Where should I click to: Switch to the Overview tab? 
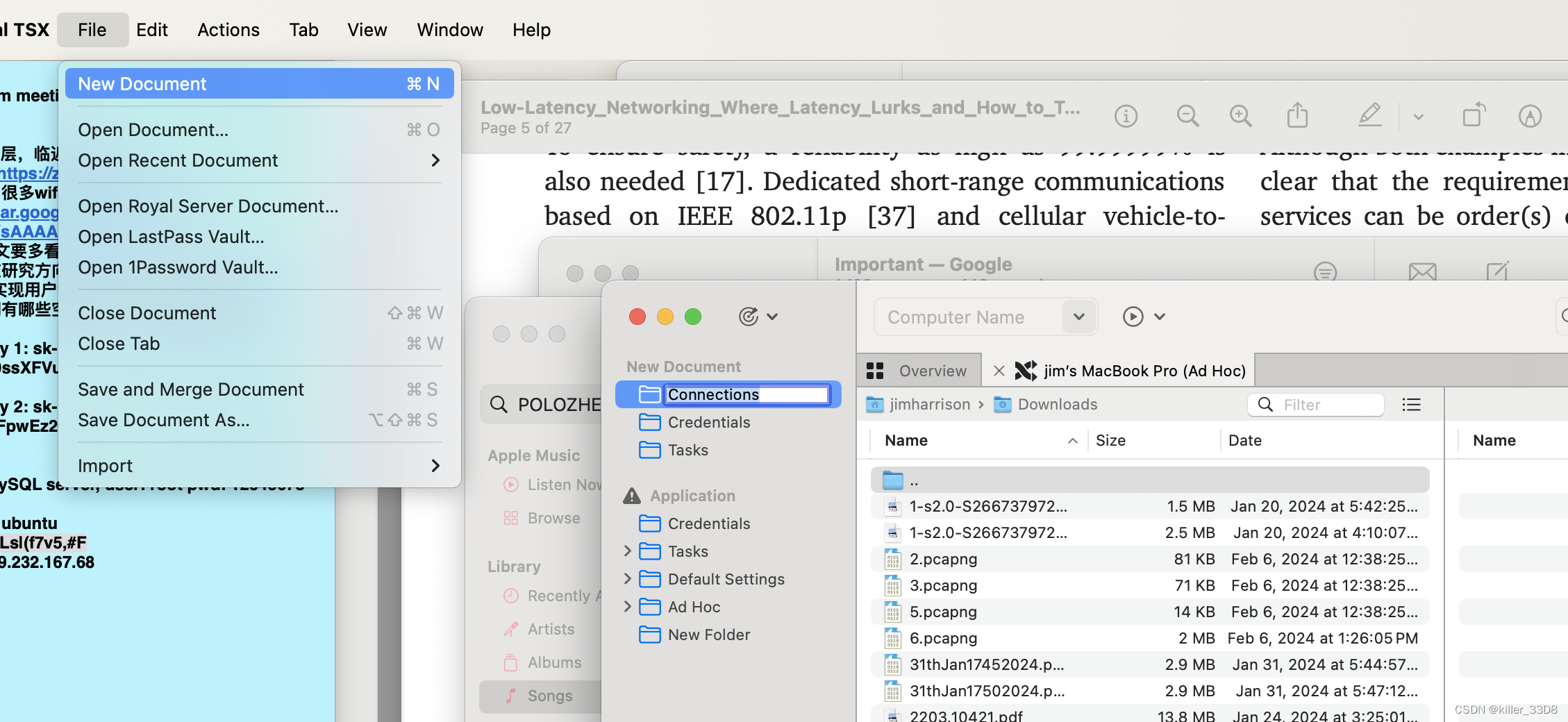coord(919,371)
